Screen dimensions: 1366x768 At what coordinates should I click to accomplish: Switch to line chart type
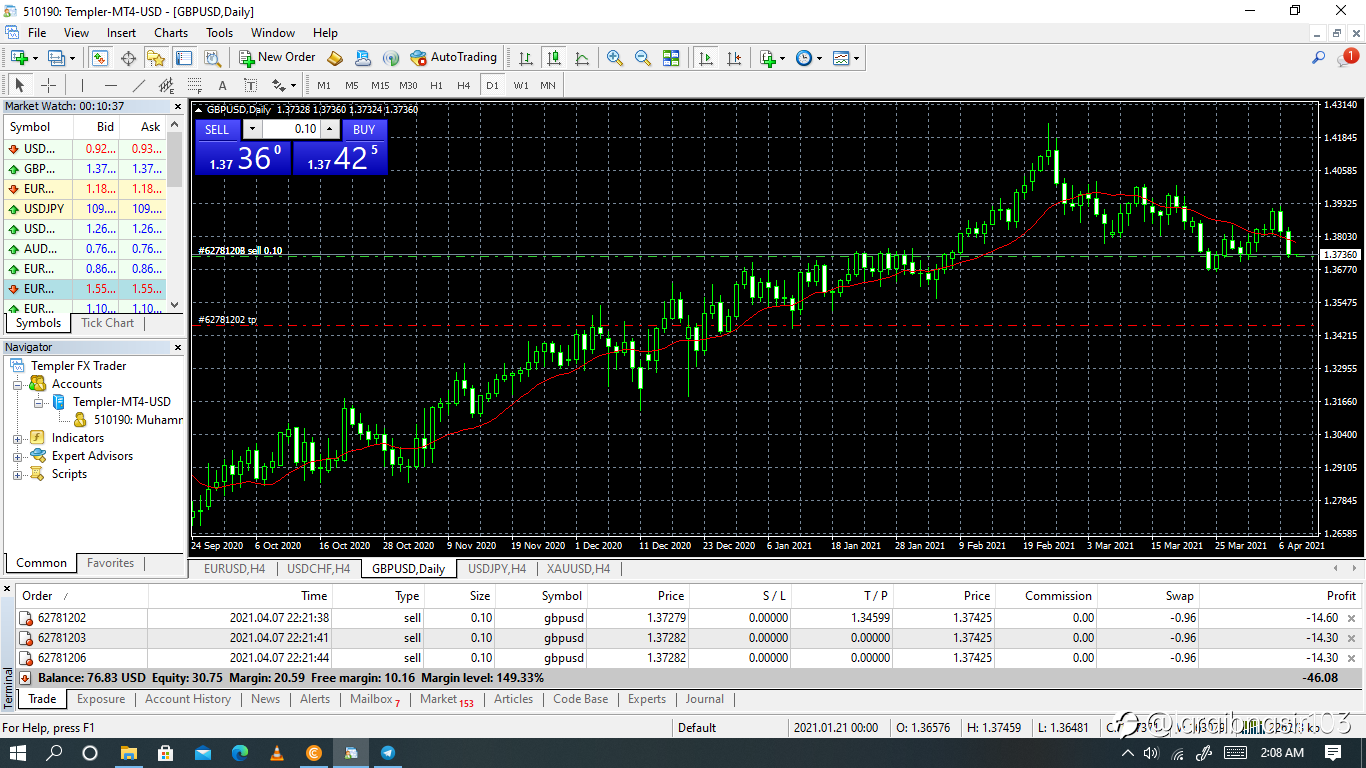(582, 58)
